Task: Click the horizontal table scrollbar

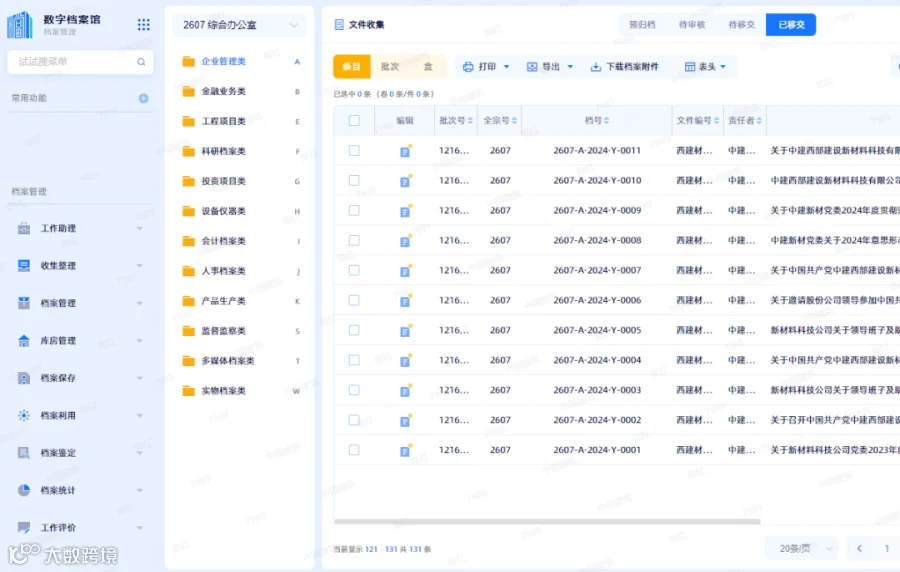Action: [x=547, y=522]
